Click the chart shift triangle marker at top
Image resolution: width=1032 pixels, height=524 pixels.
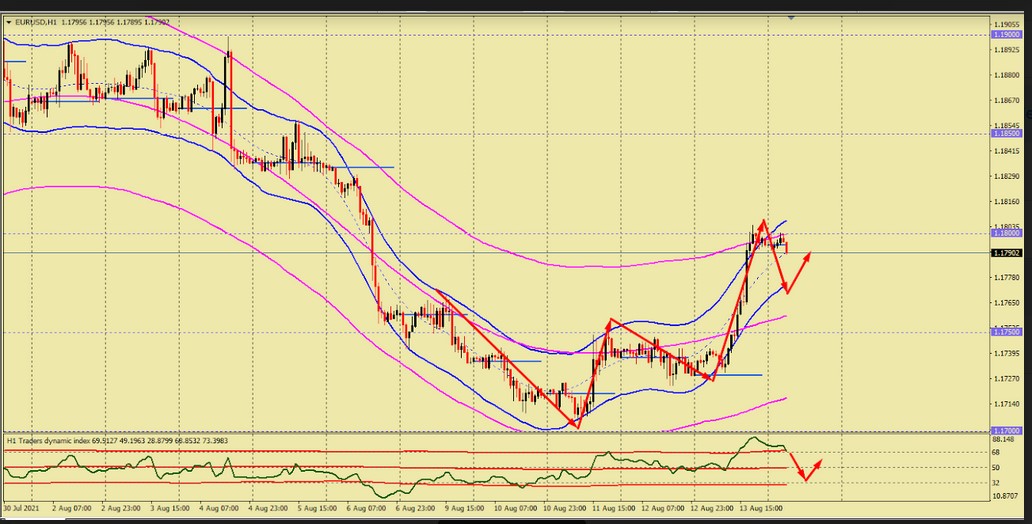pyautogui.click(x=792, y=17)
